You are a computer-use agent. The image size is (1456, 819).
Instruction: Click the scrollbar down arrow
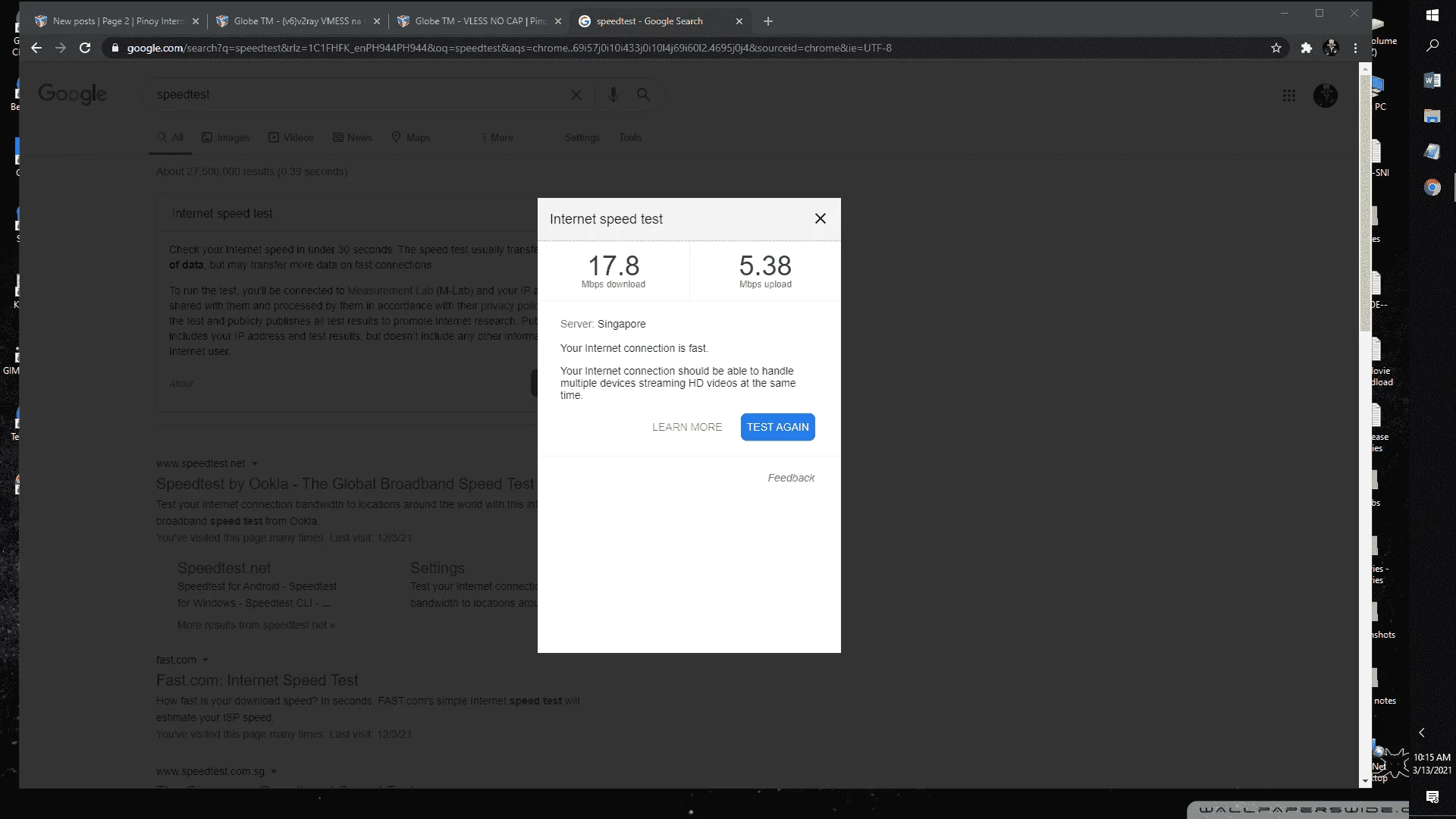[x=1365, y=781]
